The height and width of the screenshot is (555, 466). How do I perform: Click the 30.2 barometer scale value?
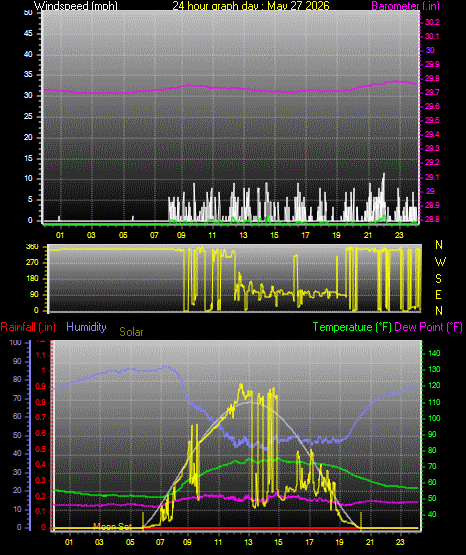pos(432,22)
